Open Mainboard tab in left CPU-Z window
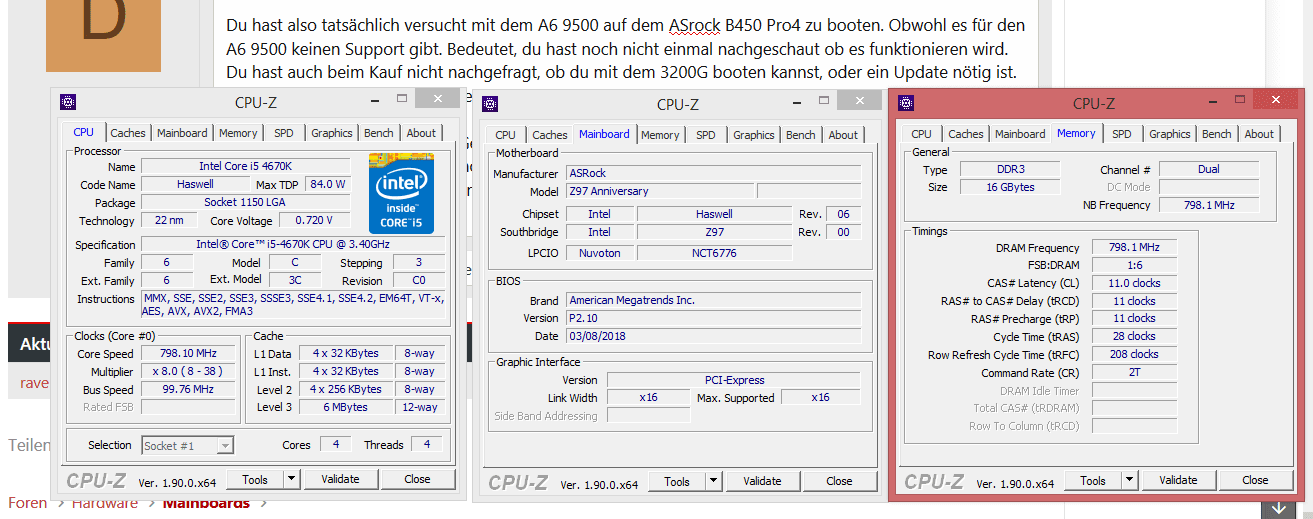This screenshot has width=1313, height=519. click(182, 133)
